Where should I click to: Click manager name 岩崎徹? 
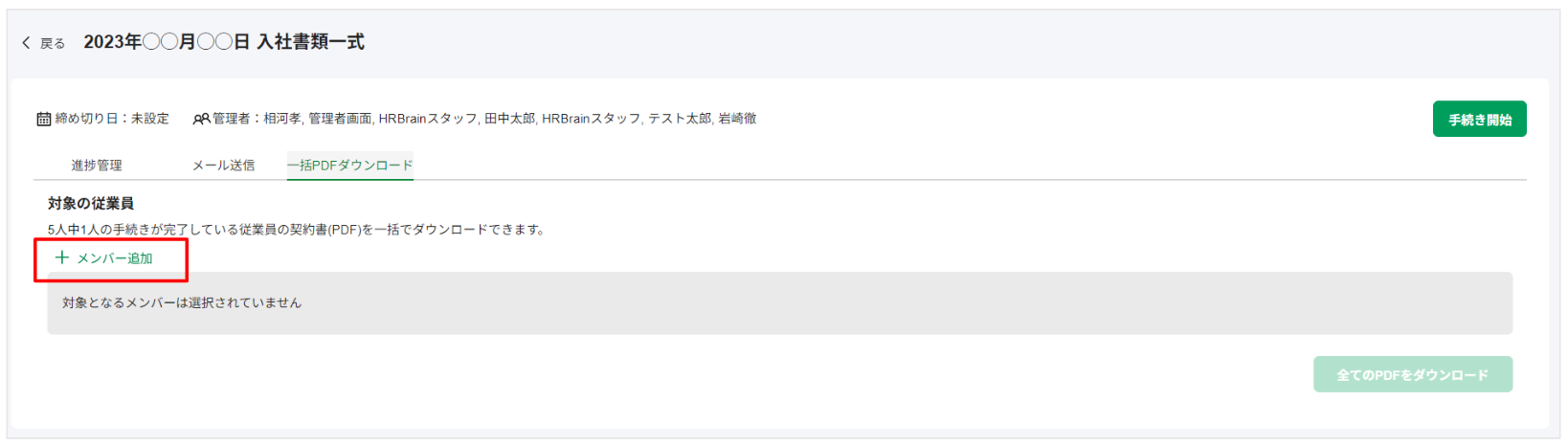737,119
